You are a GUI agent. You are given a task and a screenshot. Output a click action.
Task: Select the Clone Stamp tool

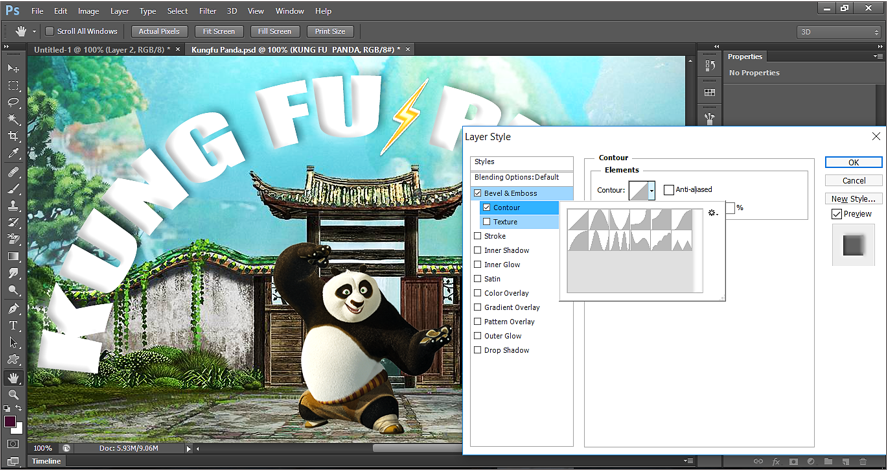pyautogui.click(x=13, y=206)
